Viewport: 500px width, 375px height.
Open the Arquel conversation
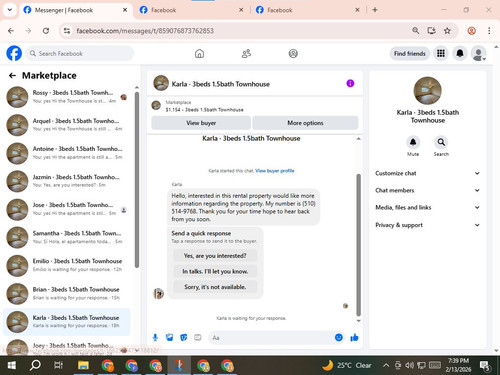[67, 125]
